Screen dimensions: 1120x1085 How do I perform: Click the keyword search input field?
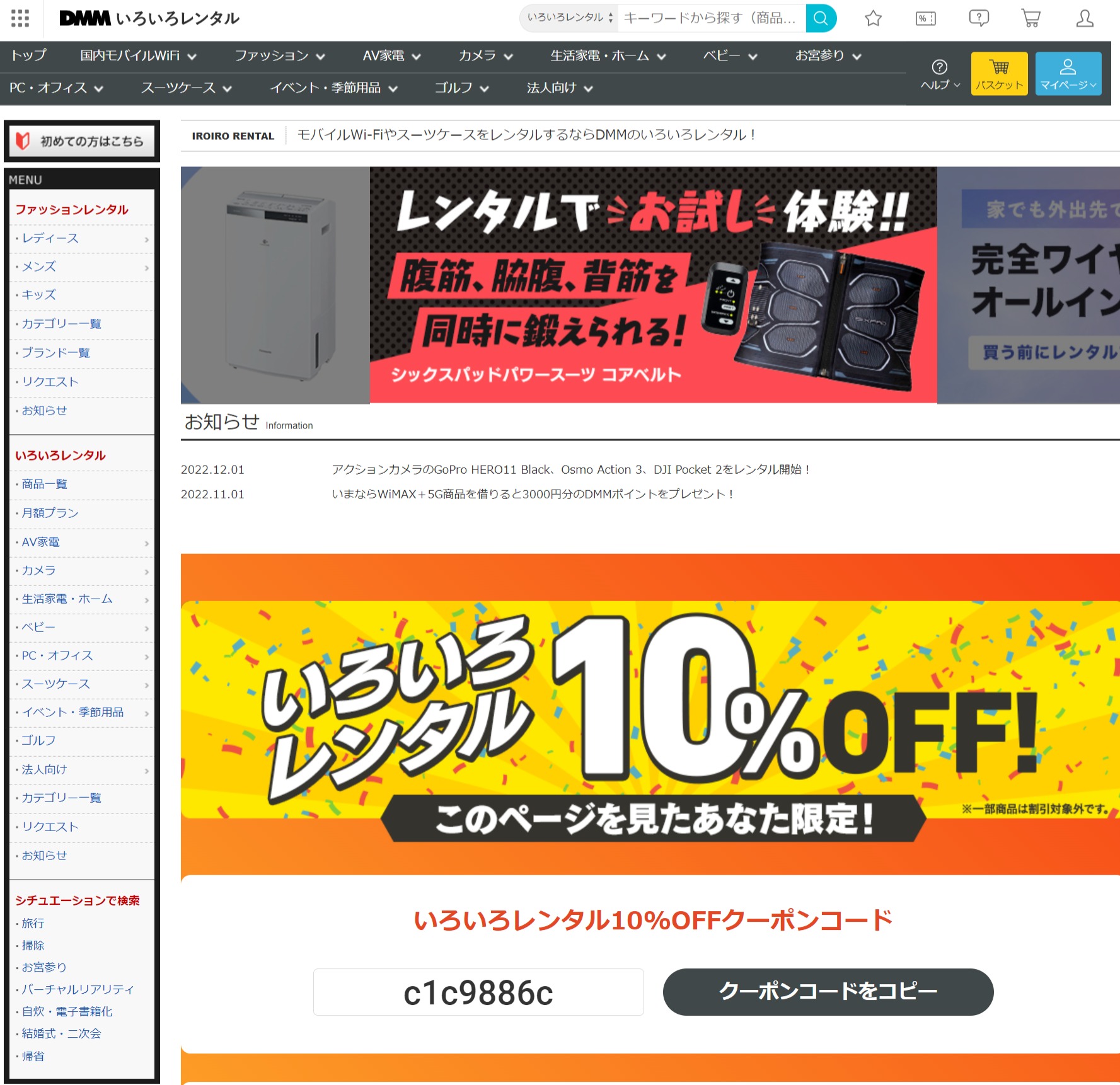pos(712,18)
